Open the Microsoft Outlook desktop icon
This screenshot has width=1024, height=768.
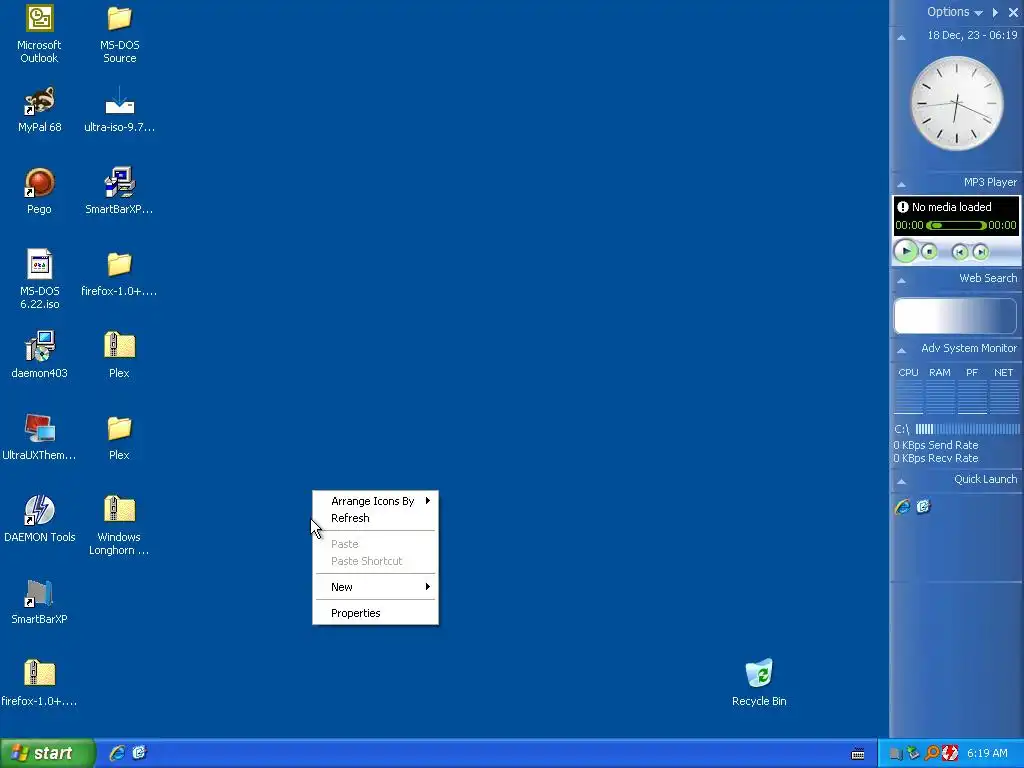[39, 18]
